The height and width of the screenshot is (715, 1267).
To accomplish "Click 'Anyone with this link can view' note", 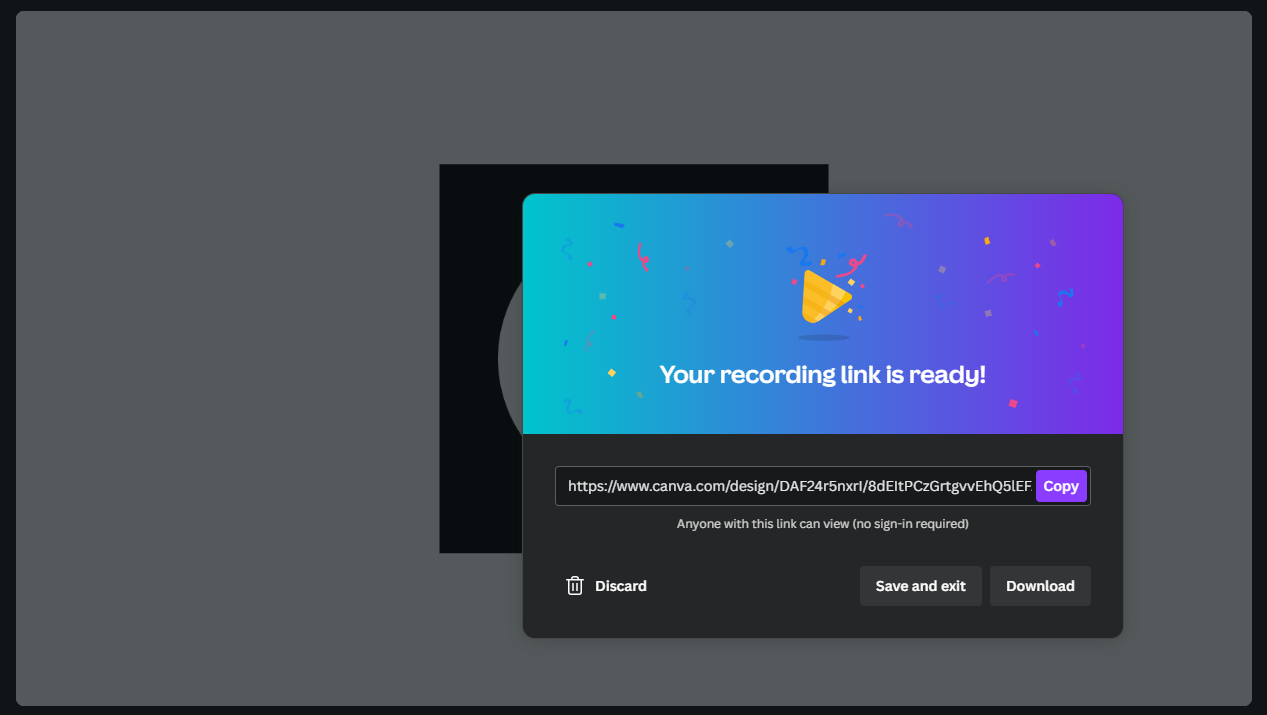I will (x=823, y=523).
